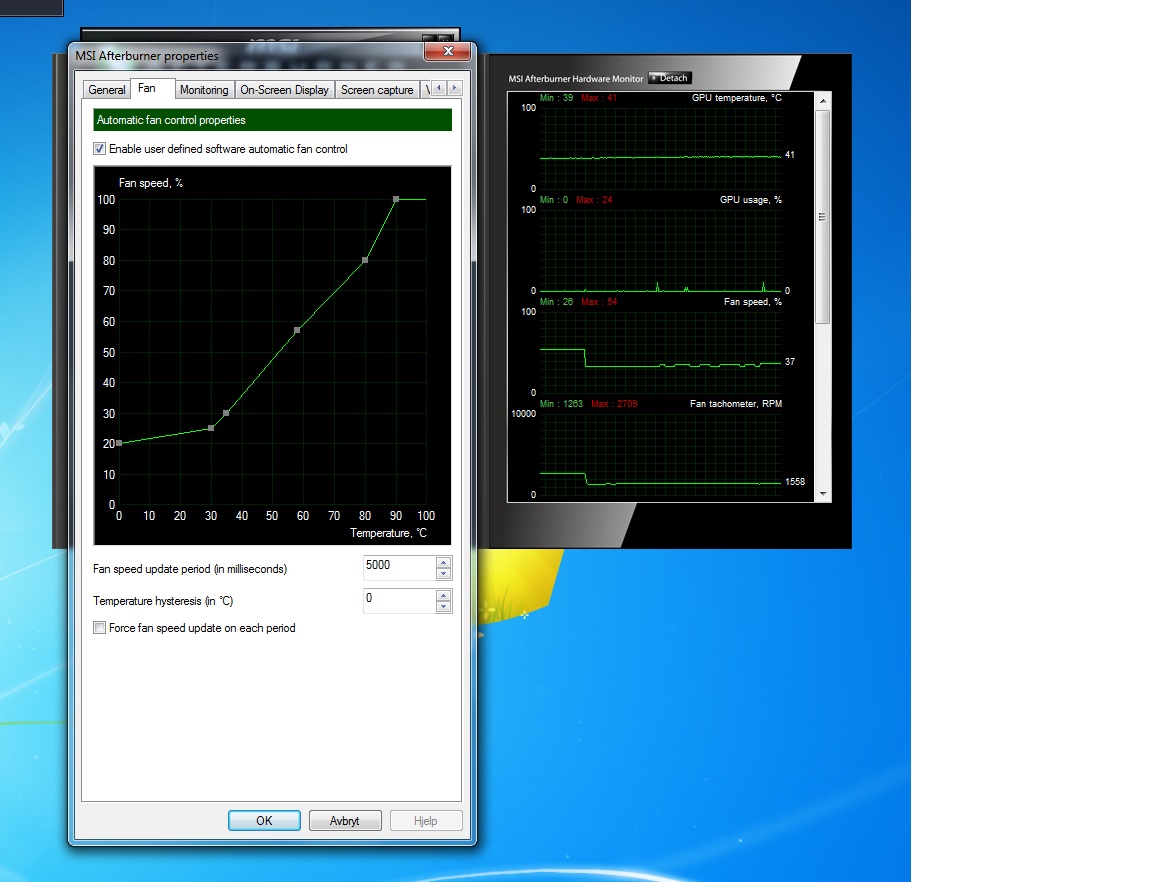
Task: Detach the Hardware Monitor window
Action: tap(670, 78)
